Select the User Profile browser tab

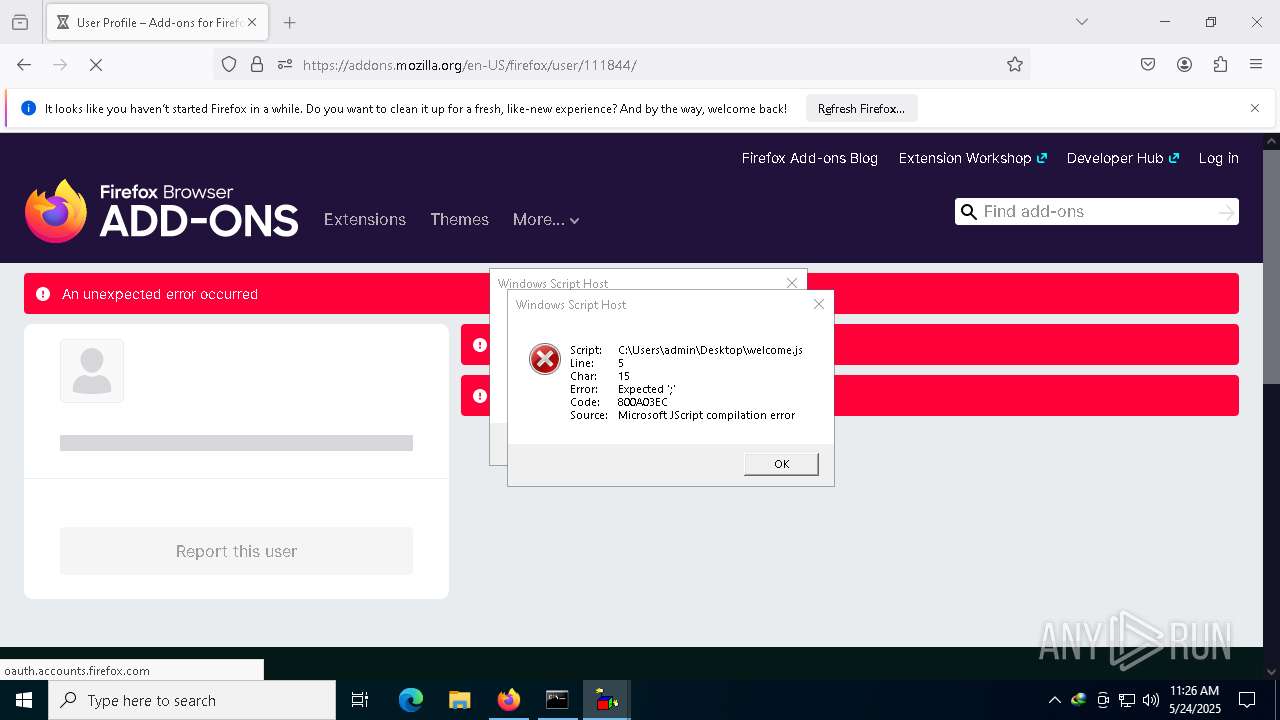pos(155,22)
